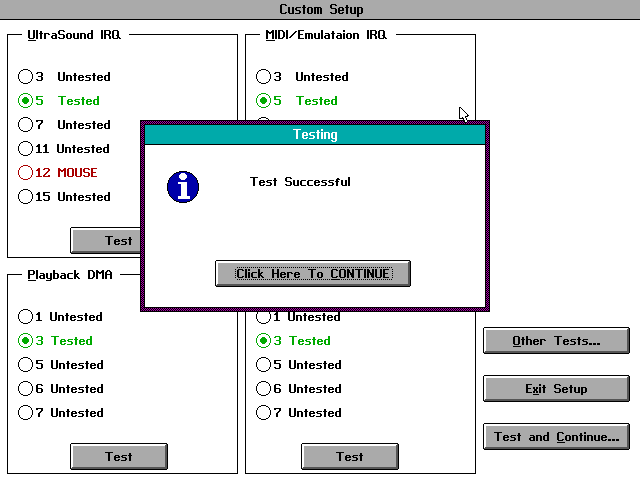The height and width of the screenshot is (480, 640).
Task: Click Test button under Playback DMA
Action: [119, 456]
